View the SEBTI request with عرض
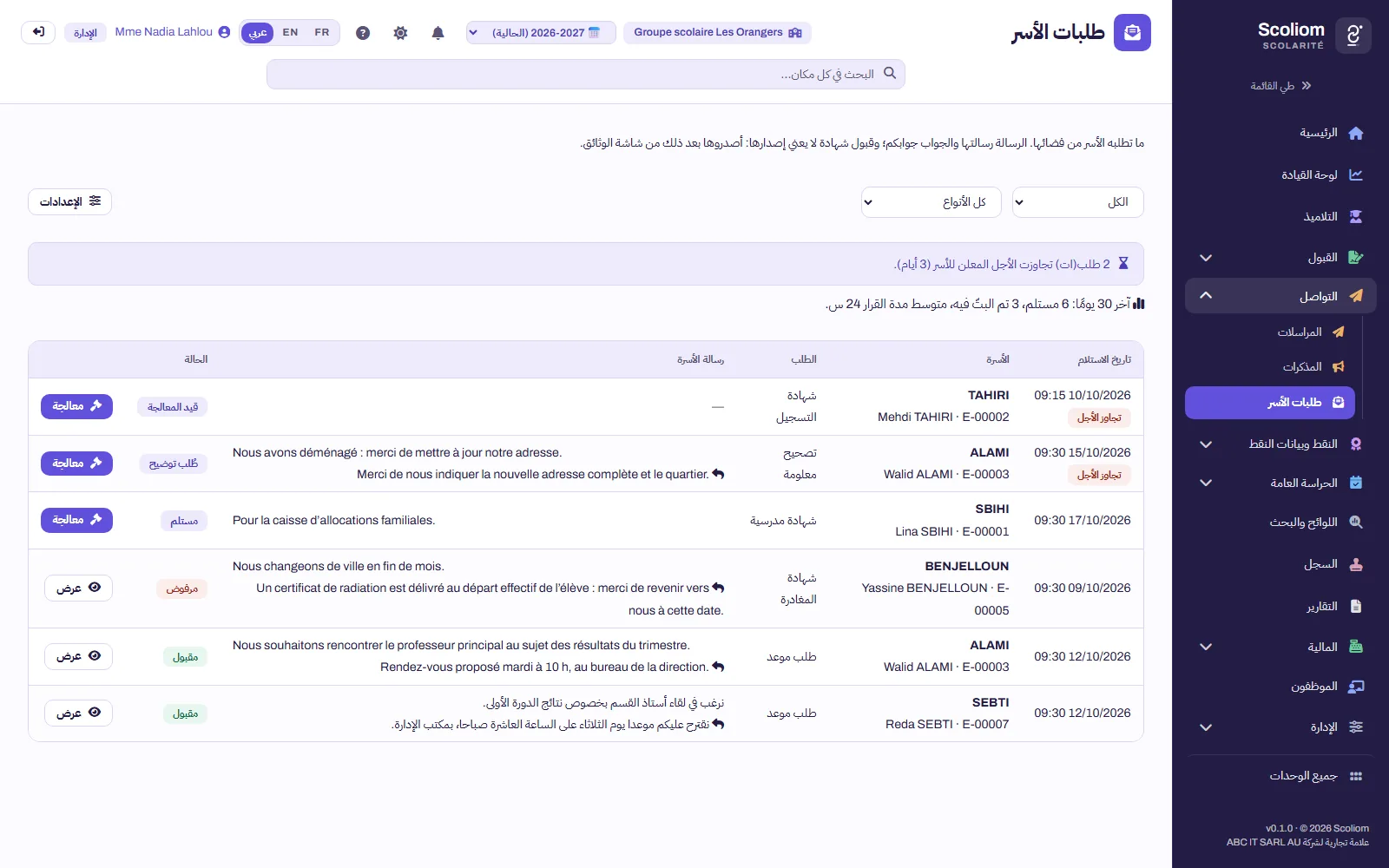 pyautogui.click(x=78, y=713)
